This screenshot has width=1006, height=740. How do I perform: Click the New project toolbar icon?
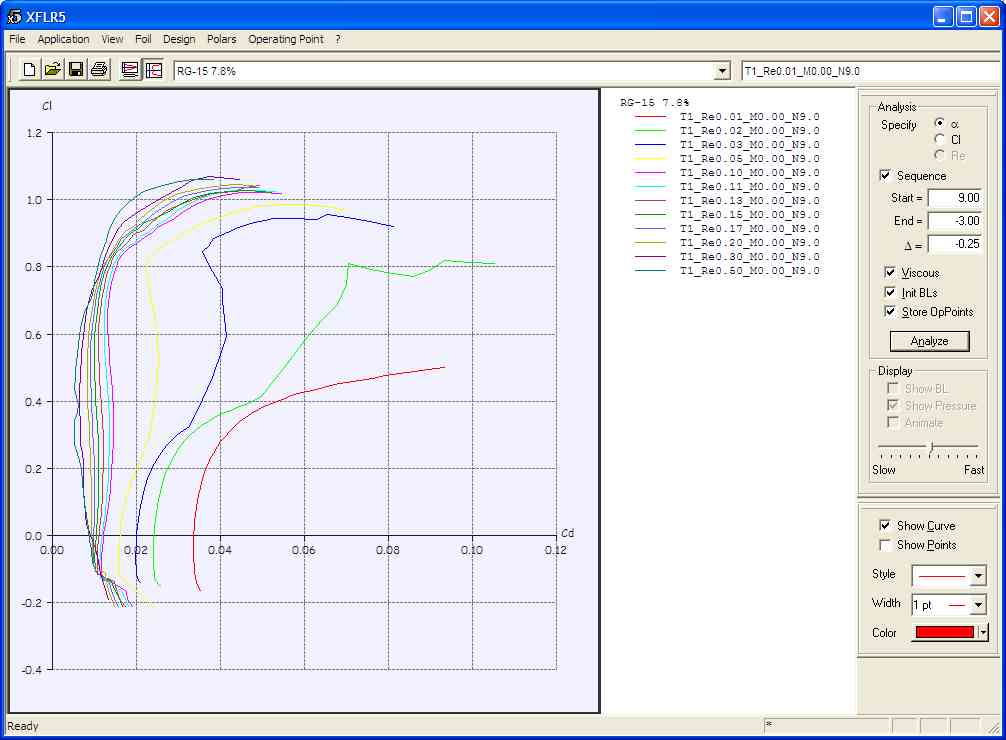(x=30, y=70)
